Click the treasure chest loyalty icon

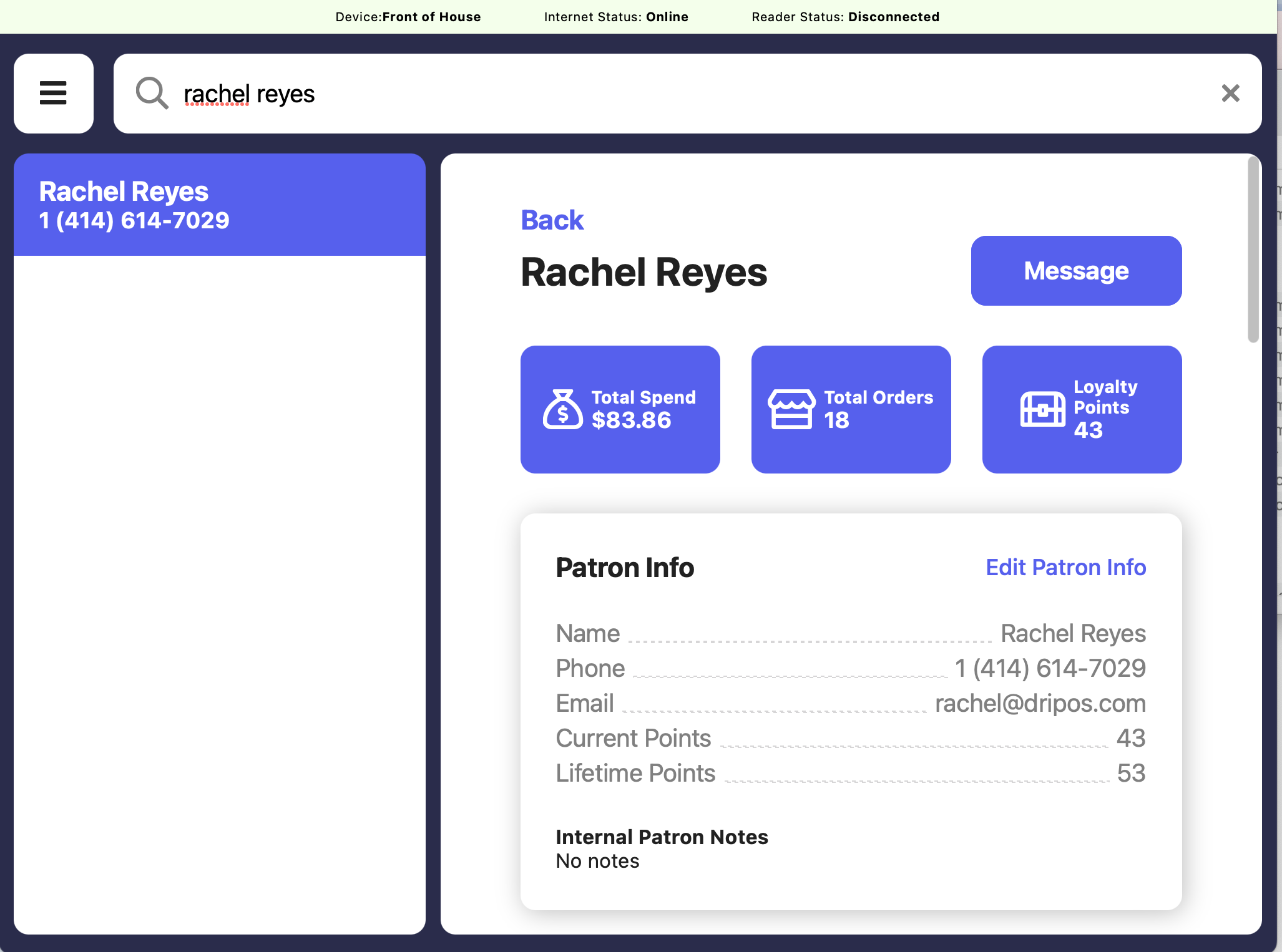(x=1042, y=410)
